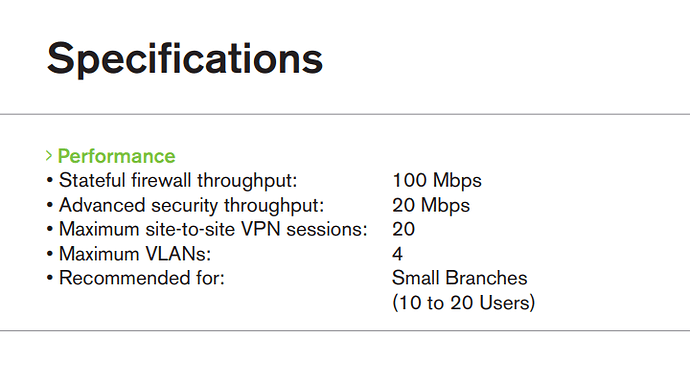Click the divider line below Specifications
This screenshot has width=690, height=383.
[x=345, y=114]
